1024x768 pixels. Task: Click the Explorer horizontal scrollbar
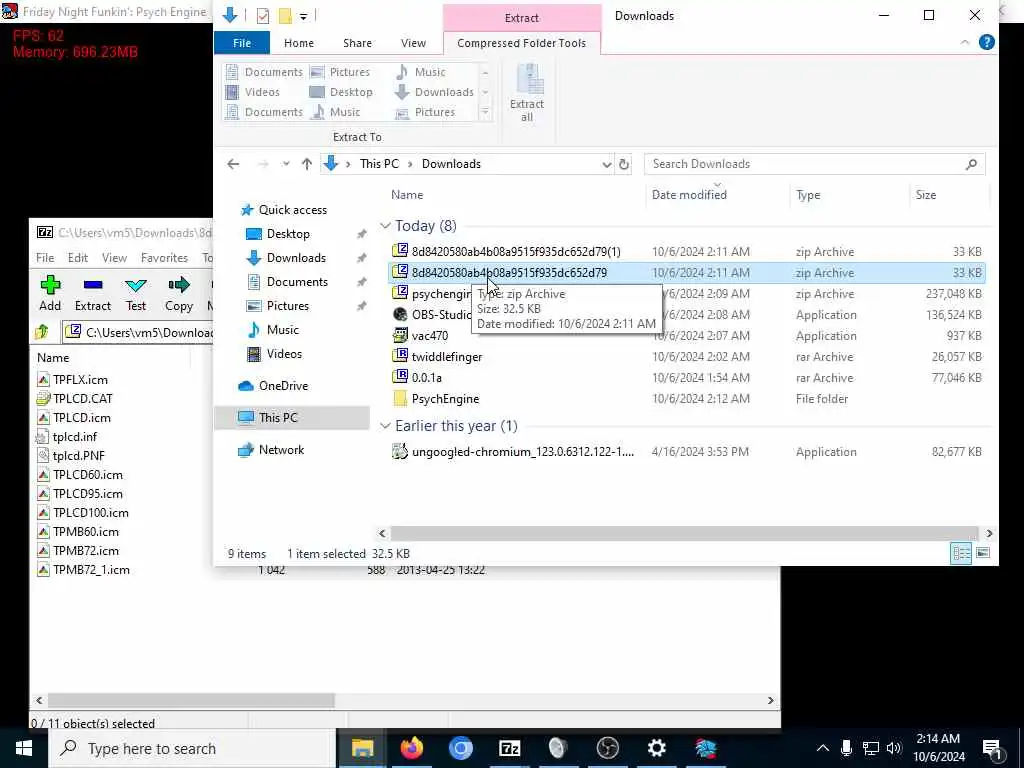click(x=684, y=533)
